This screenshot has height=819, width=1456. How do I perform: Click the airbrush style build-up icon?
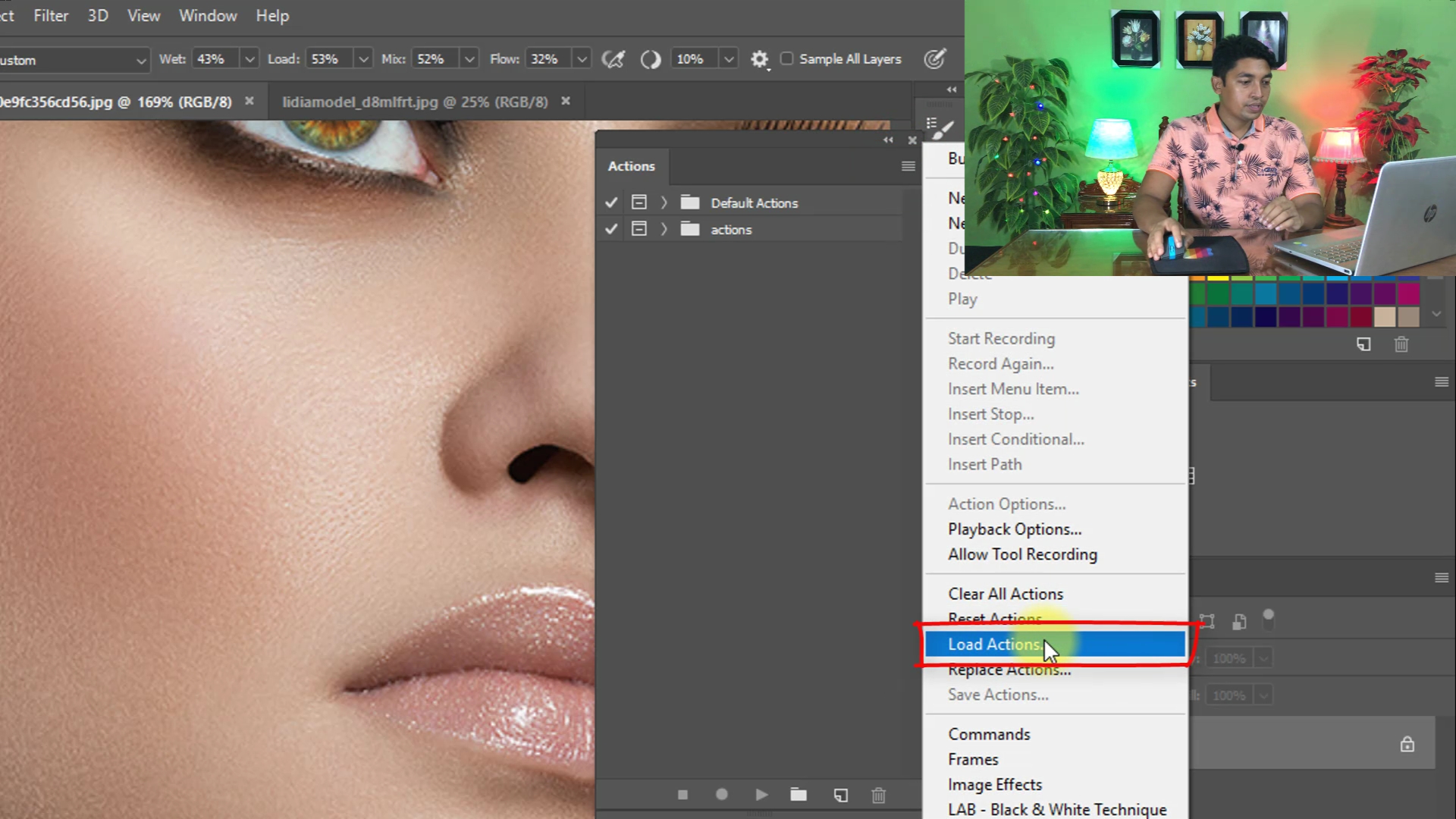pyautogui.click(x=613, y=59)
